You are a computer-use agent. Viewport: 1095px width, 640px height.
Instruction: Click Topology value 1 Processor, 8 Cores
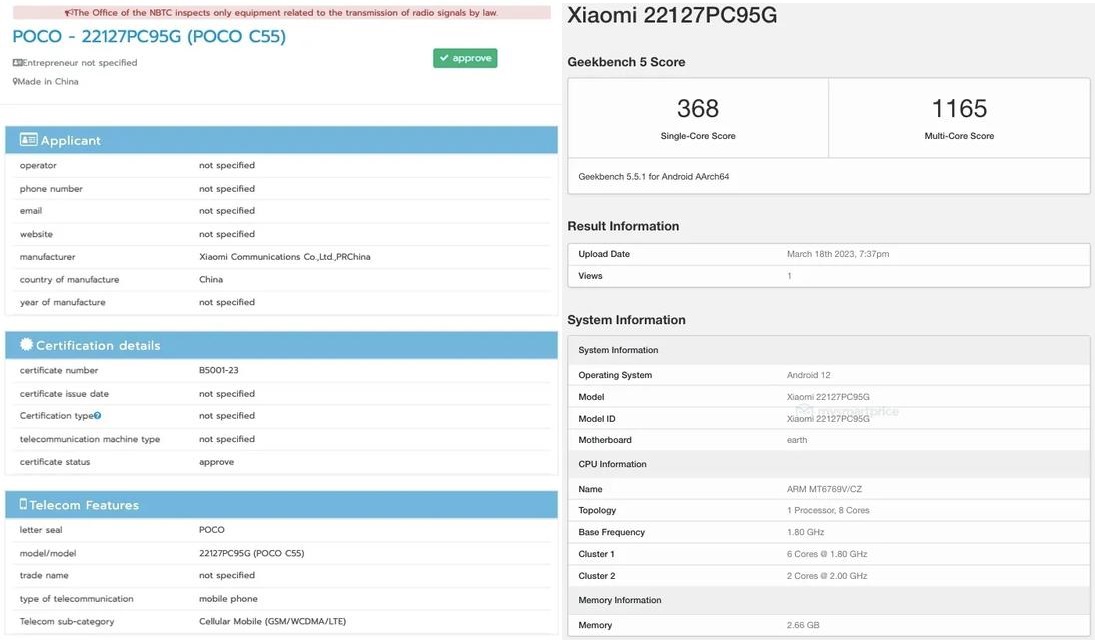pos(828,511)
